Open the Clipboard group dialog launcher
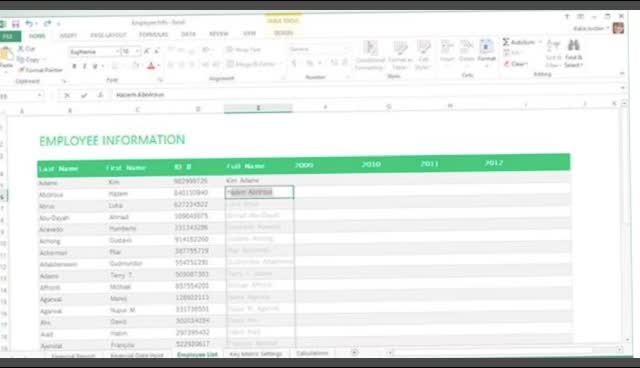This screenshot has width=640, height=368. coord(64,81)
